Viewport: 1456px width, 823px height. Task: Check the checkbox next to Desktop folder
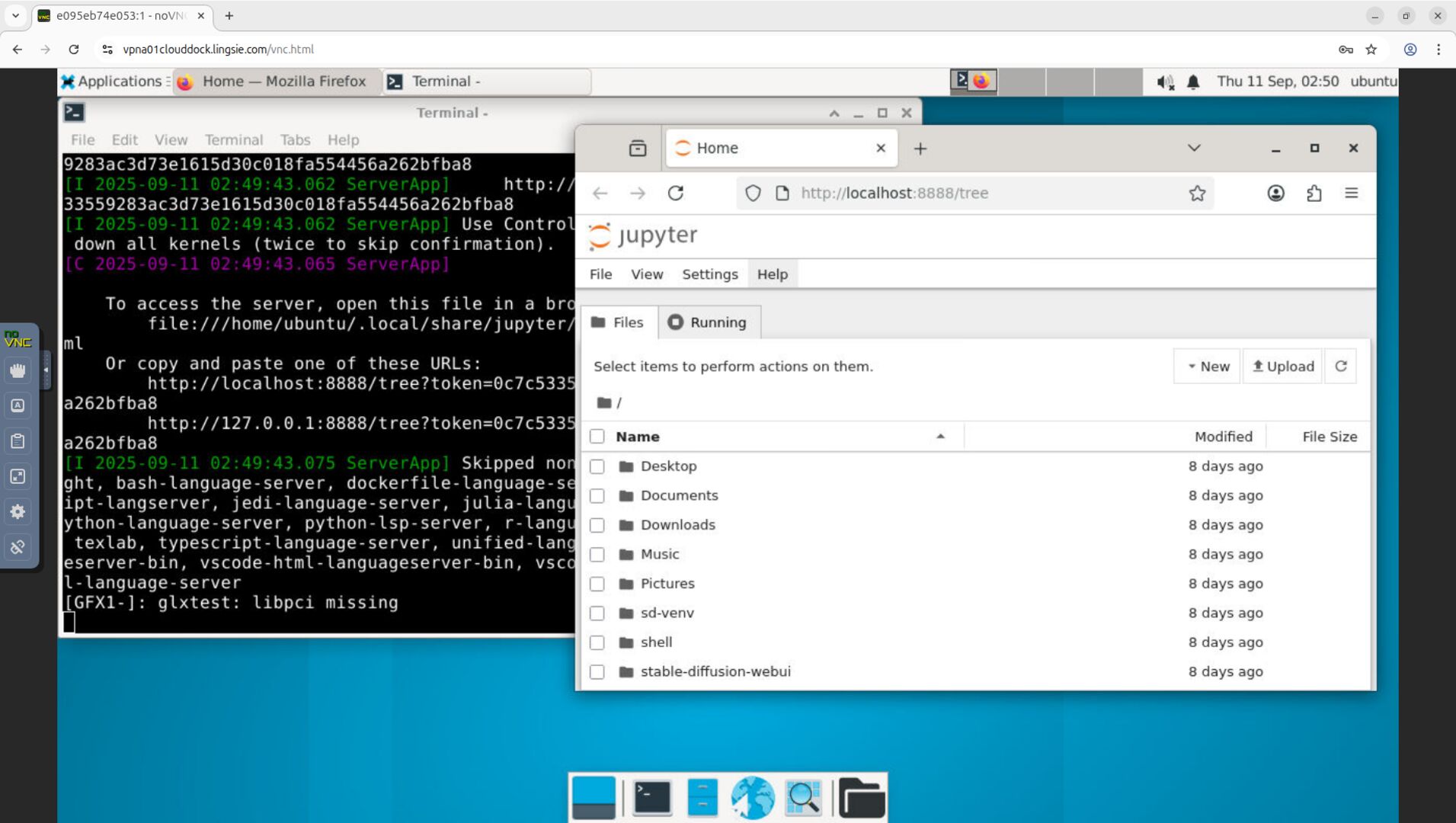[598, 466]
